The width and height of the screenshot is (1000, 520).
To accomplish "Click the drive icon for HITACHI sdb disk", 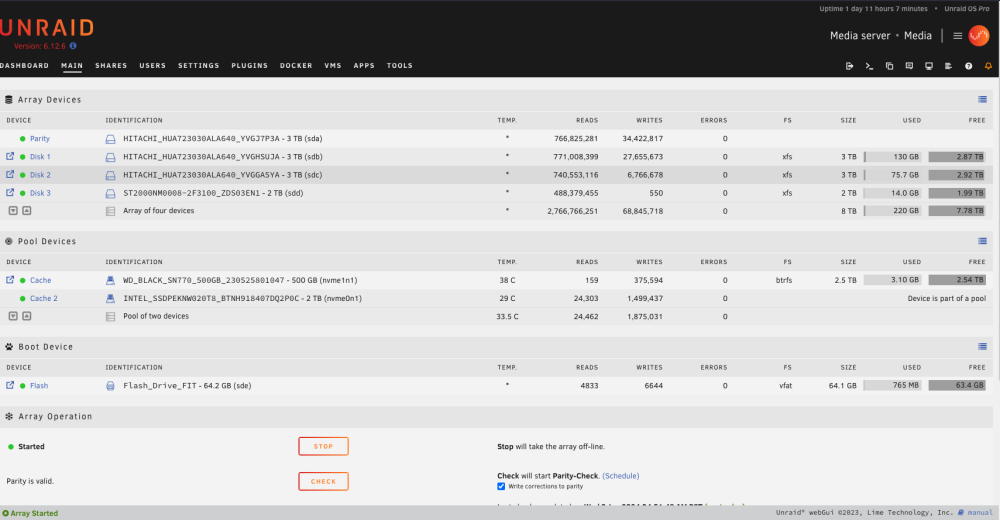I will click(110, 157).
